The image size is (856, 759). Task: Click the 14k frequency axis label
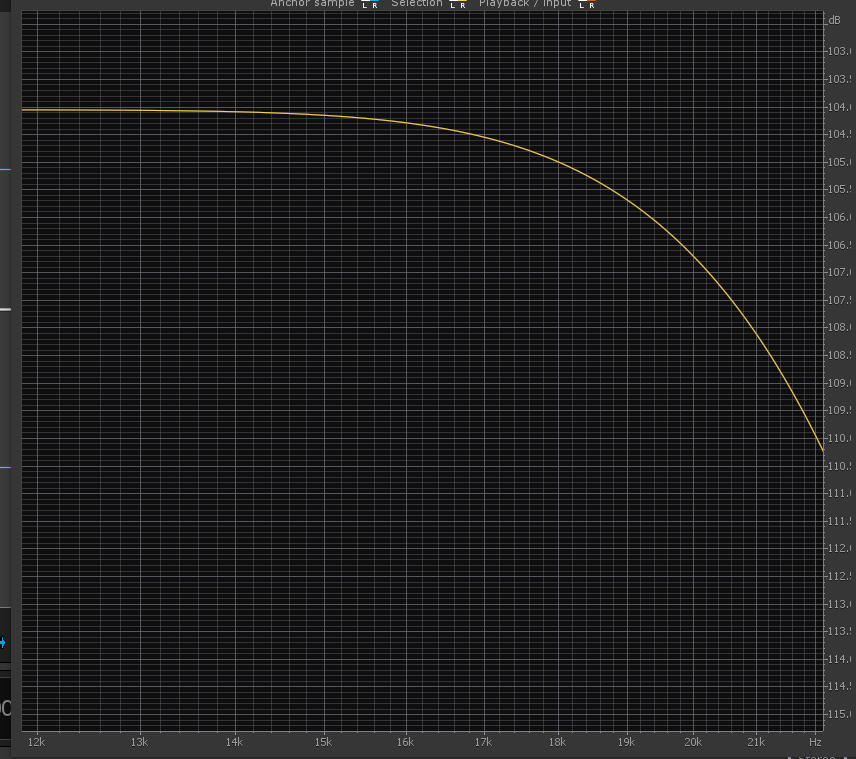(x=234, y=742)
